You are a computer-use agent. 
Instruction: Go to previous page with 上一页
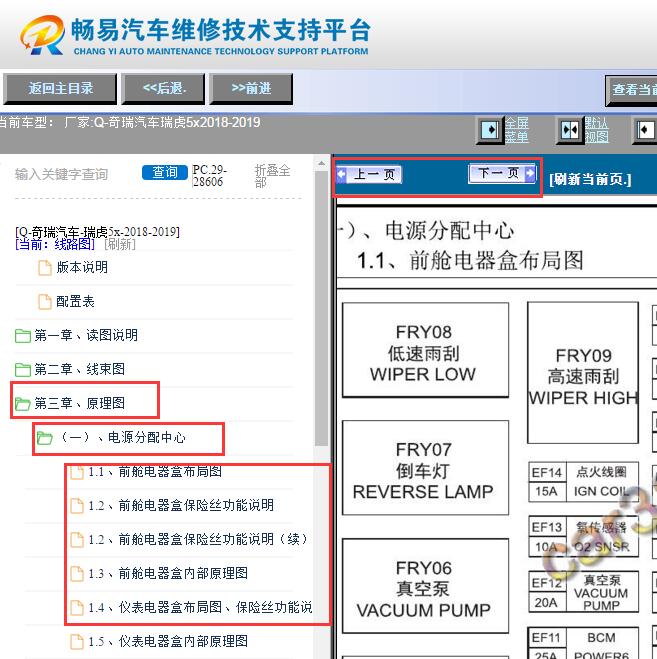tap(369, 174)
